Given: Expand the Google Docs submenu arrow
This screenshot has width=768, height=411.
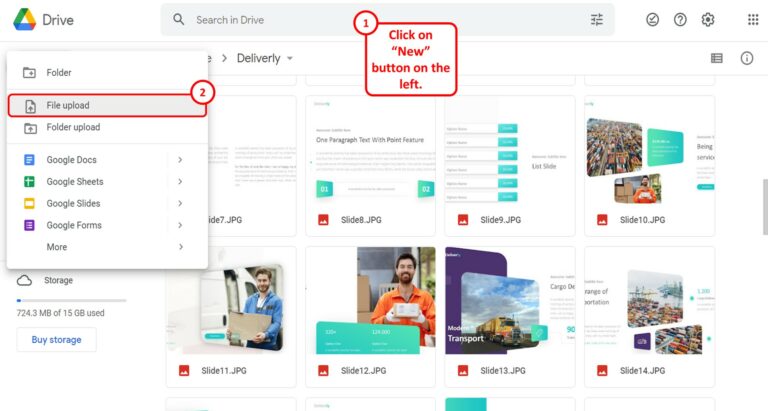Looking at the screenshot, I should (x=180, y=160).
